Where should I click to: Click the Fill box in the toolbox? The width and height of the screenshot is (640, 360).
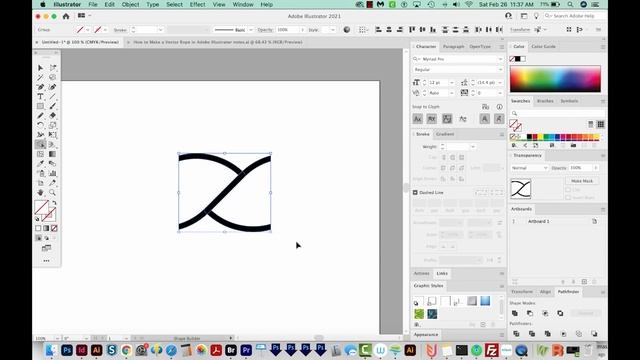41,207
